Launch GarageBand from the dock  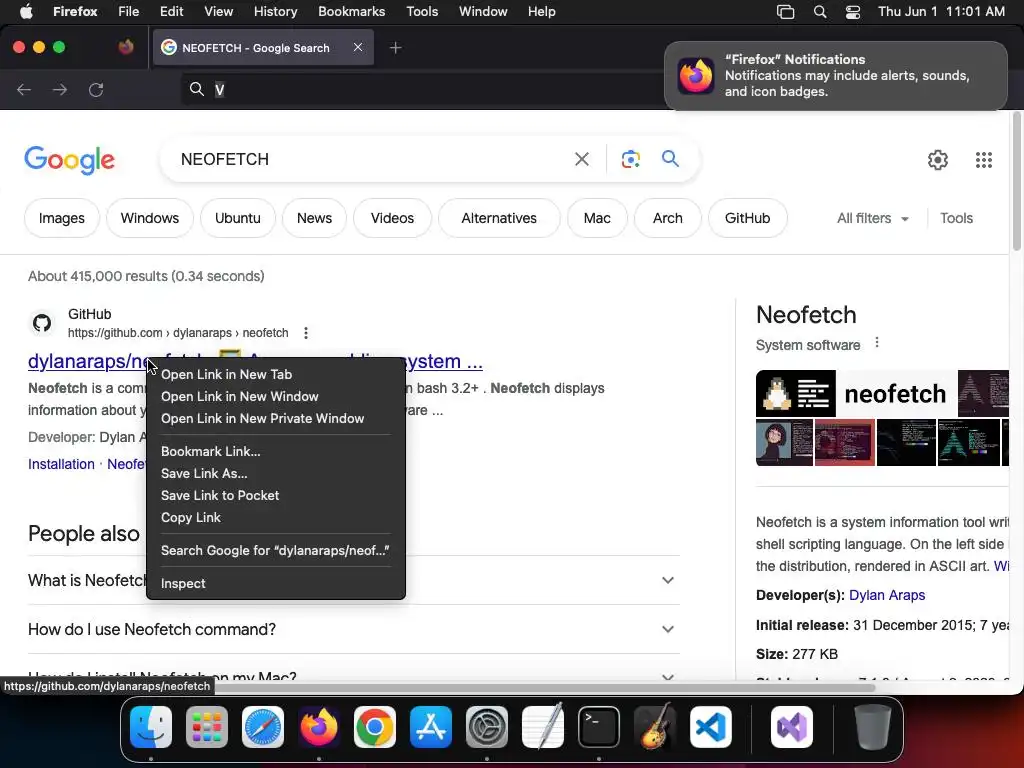[x=655, y=727]
